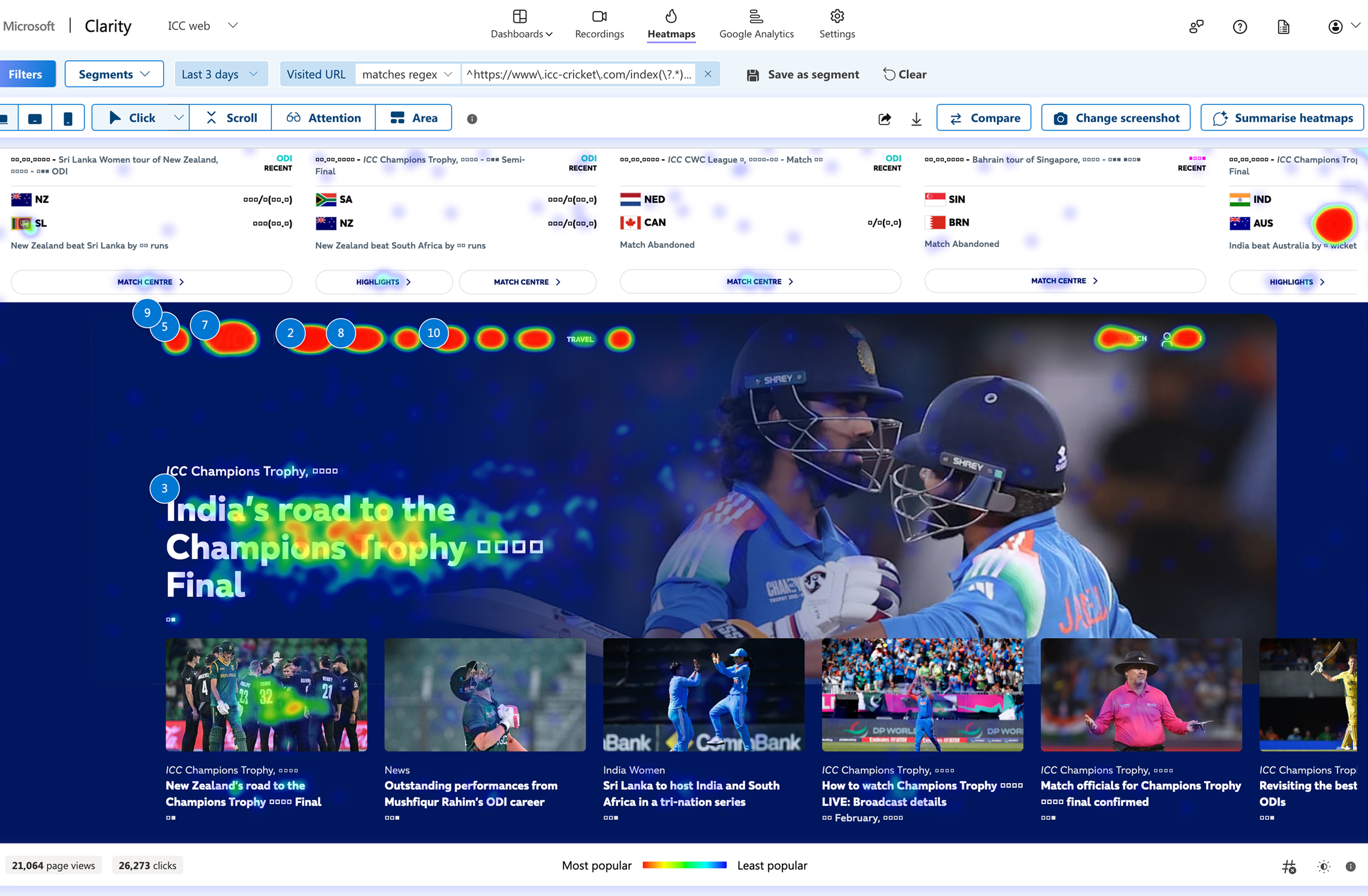Screen dimensions: 1368x896
Task: Open the share feedback people icon
Action: (1196, 26)
